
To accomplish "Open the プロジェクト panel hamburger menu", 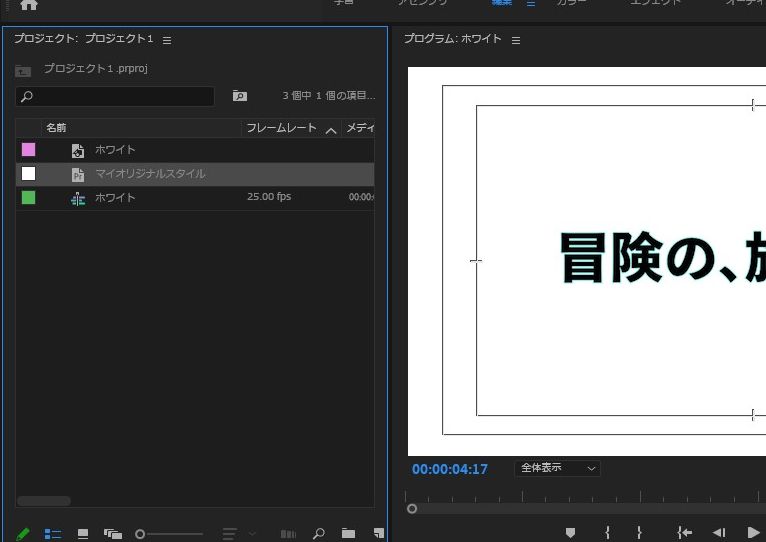I will [167, 40].
